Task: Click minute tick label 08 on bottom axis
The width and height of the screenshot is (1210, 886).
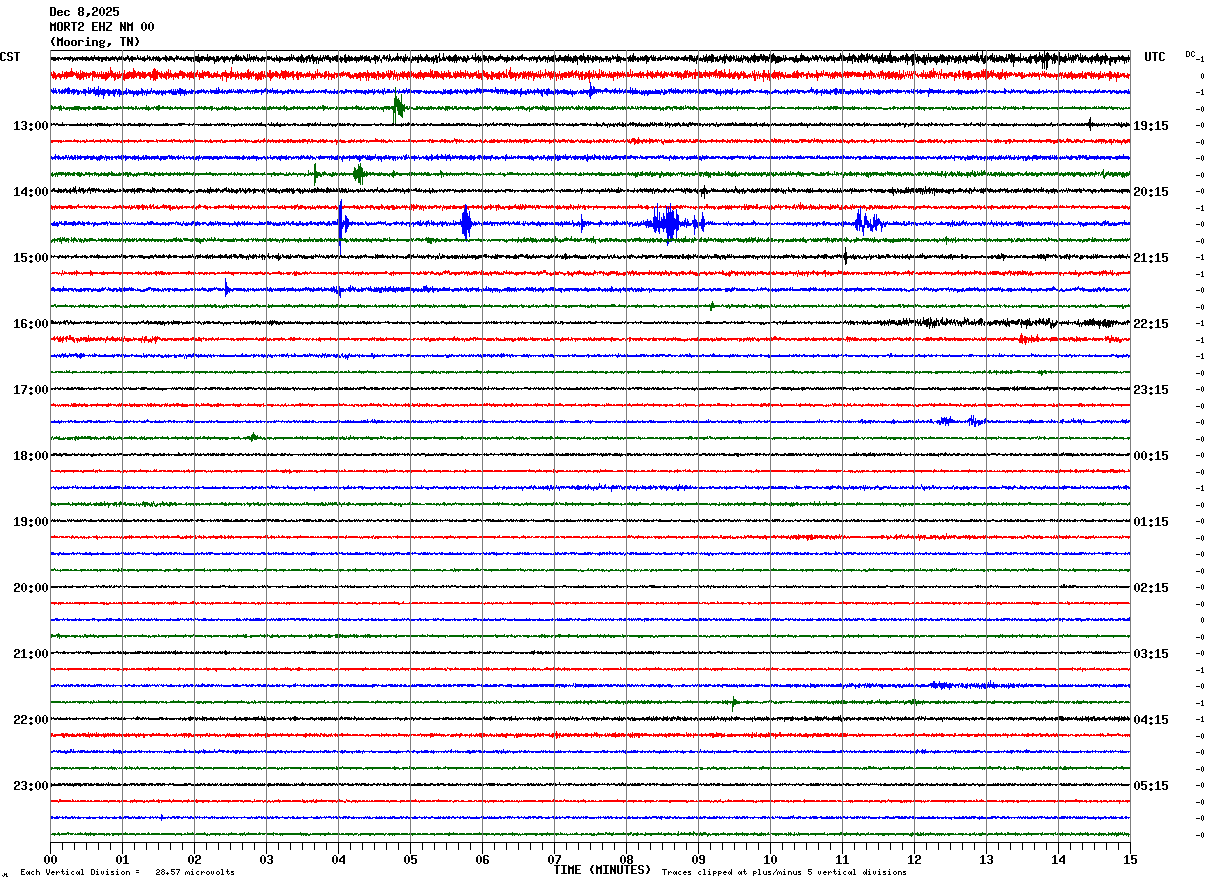Action: [626, 860]
